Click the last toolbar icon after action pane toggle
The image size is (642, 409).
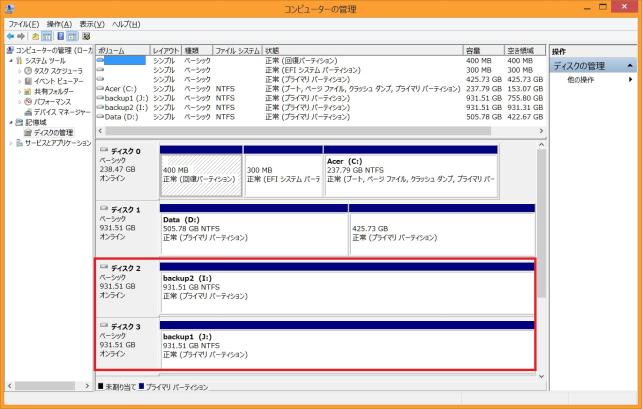[x=86, y=36]
